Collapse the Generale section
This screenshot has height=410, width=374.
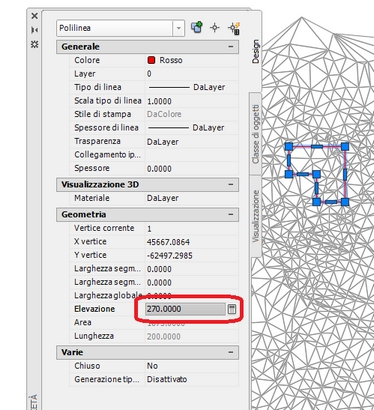coord(231,47)
